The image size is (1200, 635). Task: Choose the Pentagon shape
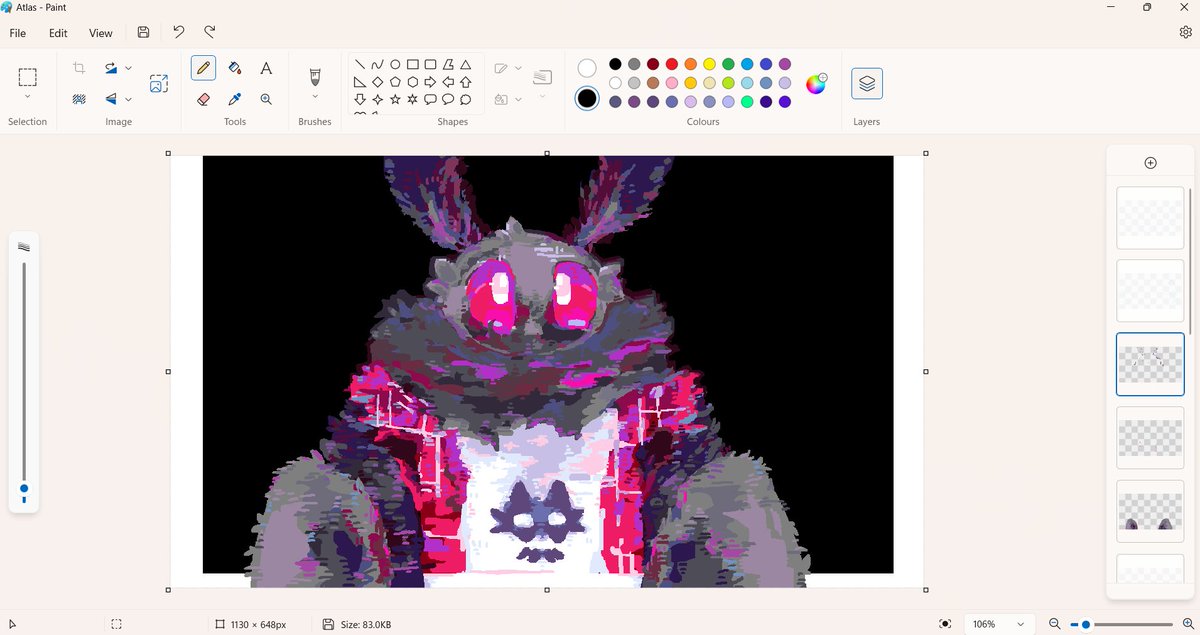coord(395,82)
